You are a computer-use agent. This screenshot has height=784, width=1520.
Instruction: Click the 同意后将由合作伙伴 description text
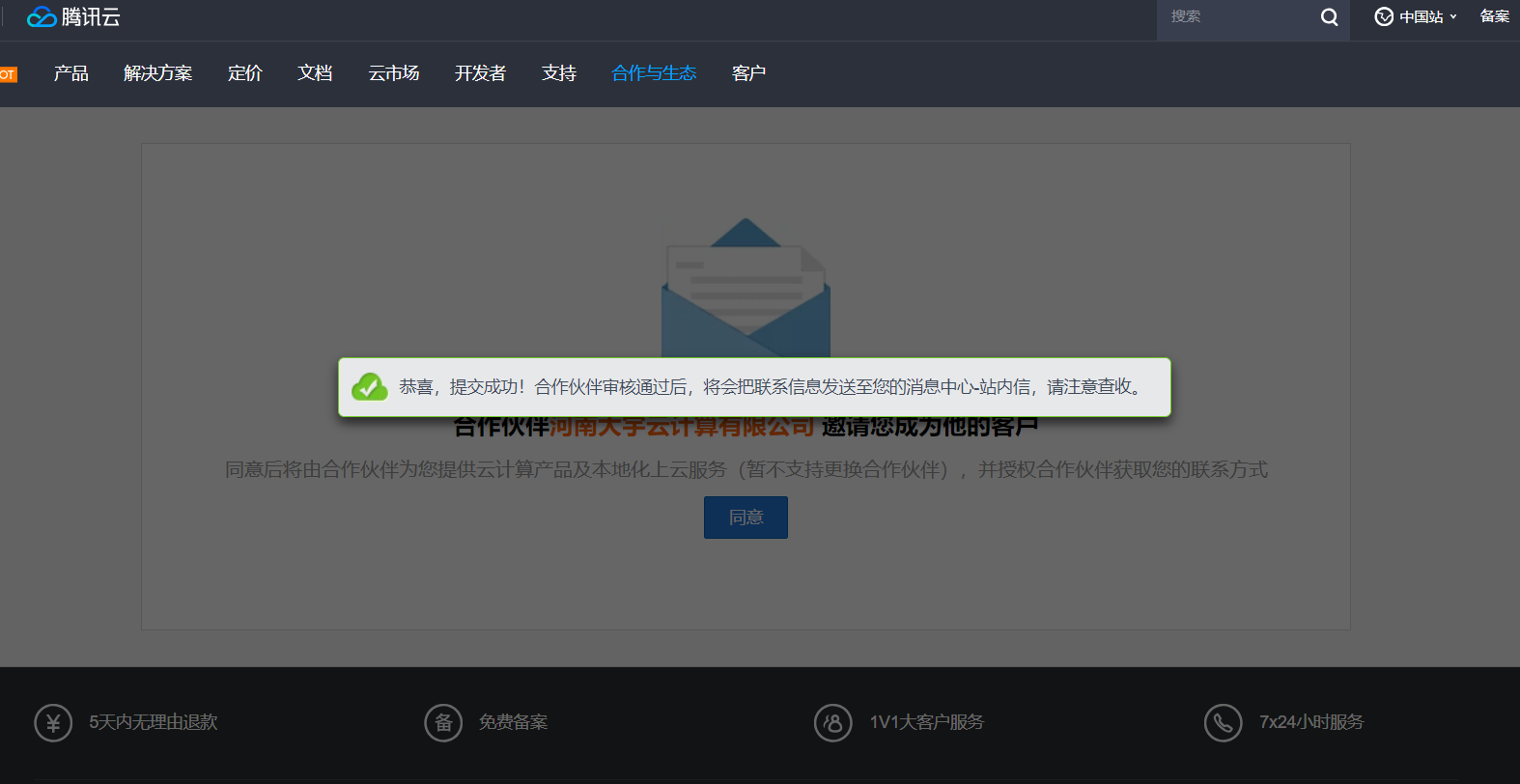[746, 470]
